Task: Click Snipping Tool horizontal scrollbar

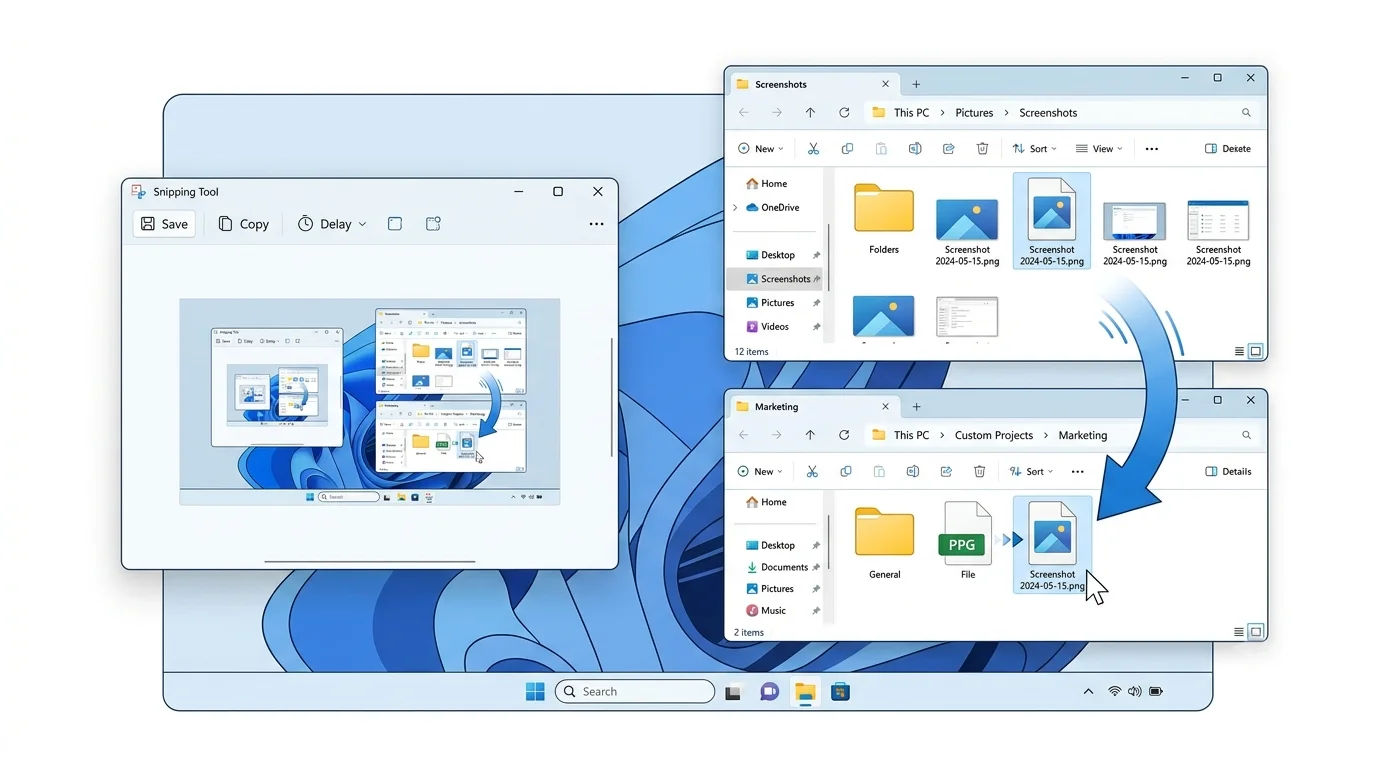Action: (369, 562)
